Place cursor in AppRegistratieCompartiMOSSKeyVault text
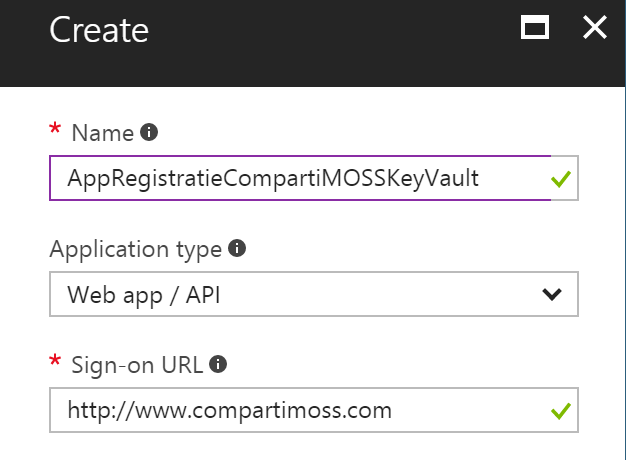 [272, 179]
